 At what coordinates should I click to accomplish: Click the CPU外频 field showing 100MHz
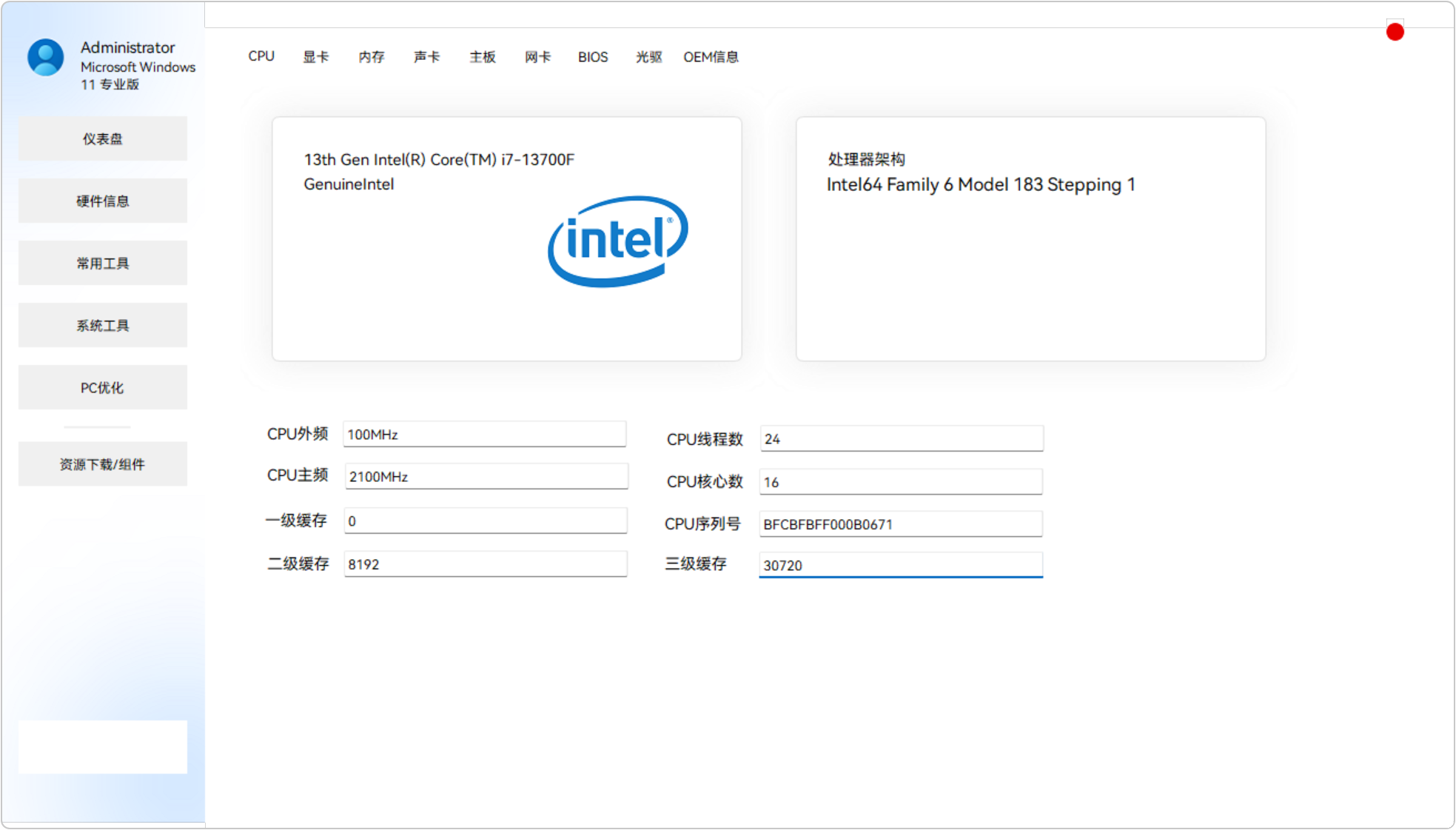(x=485, y=434)
